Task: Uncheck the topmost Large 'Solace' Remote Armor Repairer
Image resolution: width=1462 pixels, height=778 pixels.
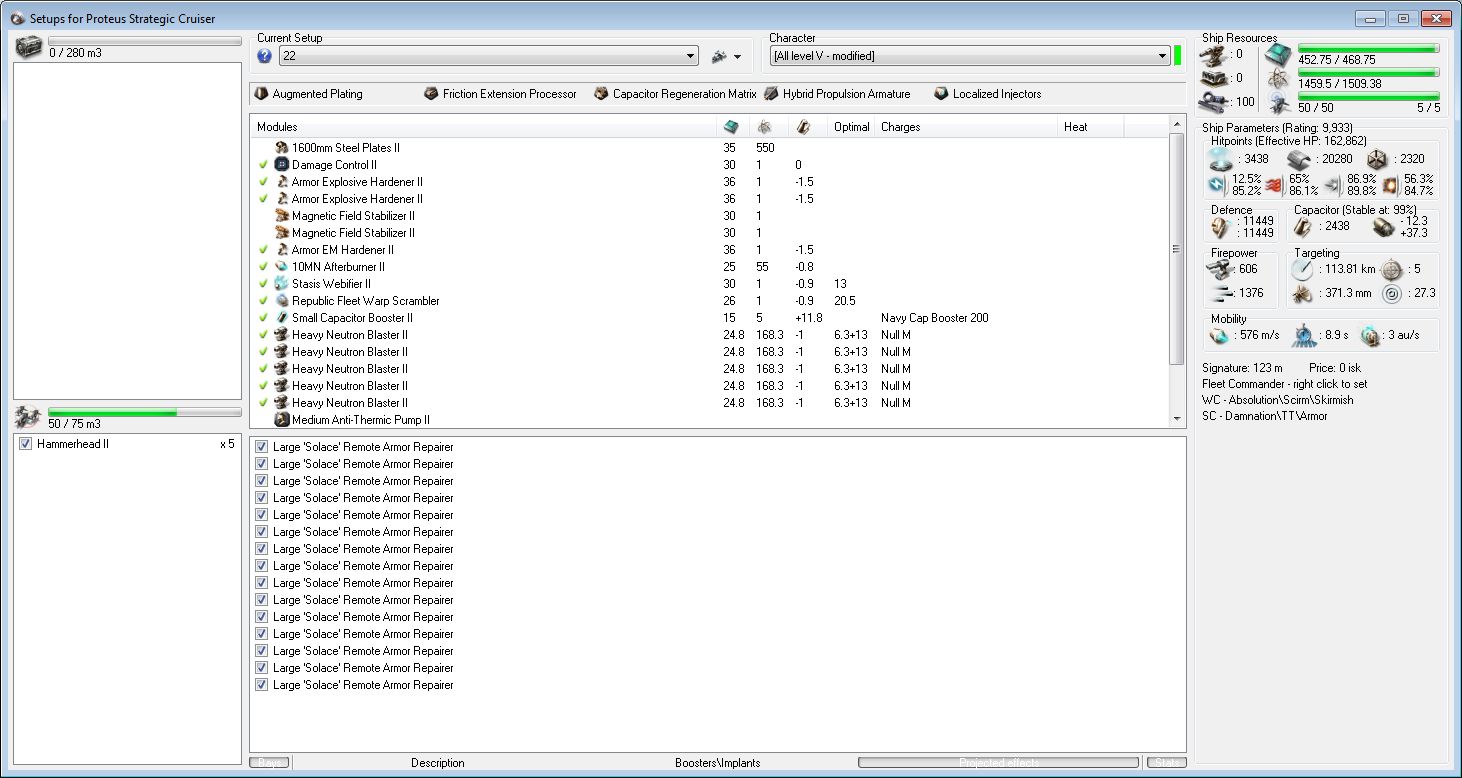Action: tap(262, 447)
